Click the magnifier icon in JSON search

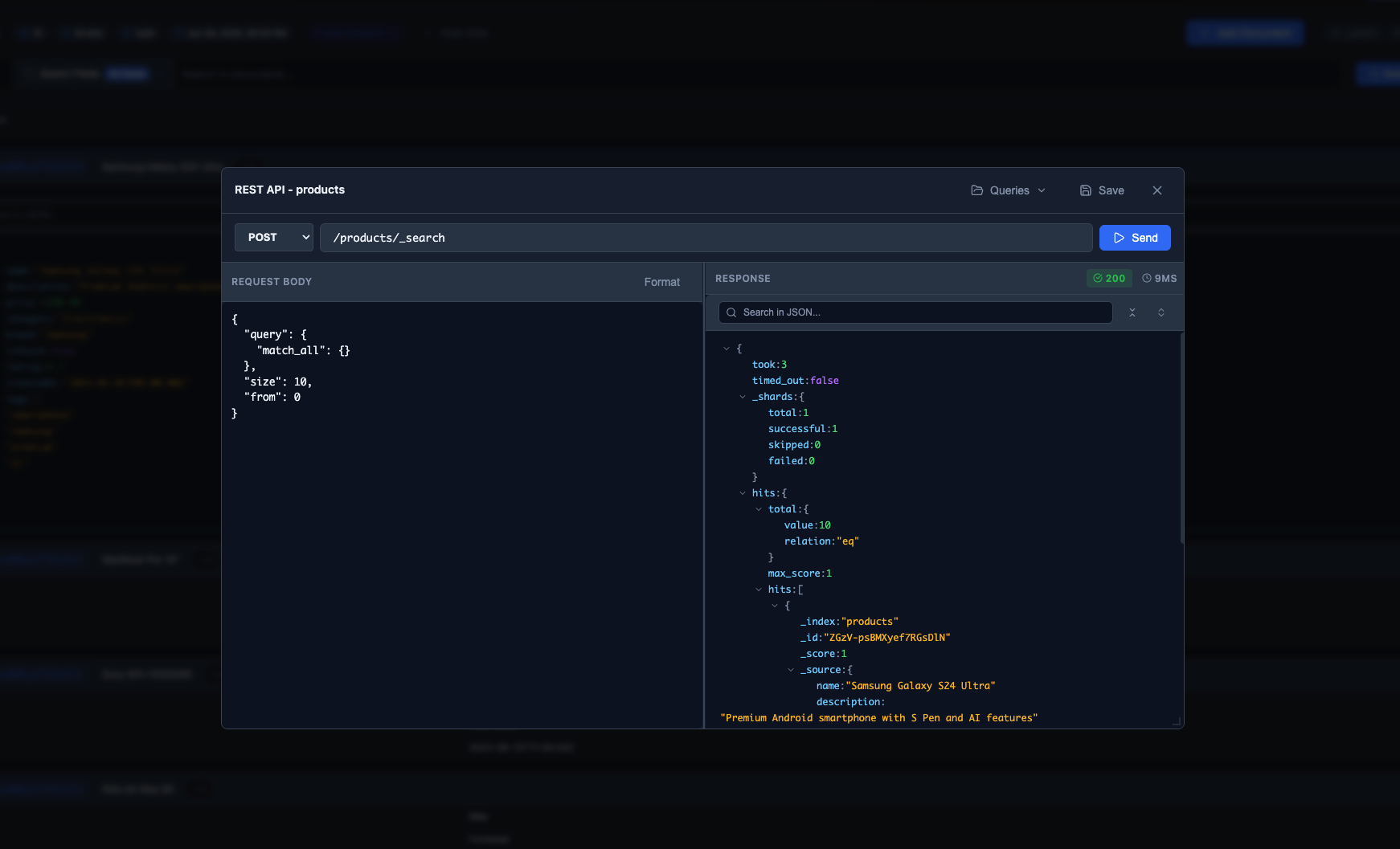pyautogui.click(x=731, y=312)
